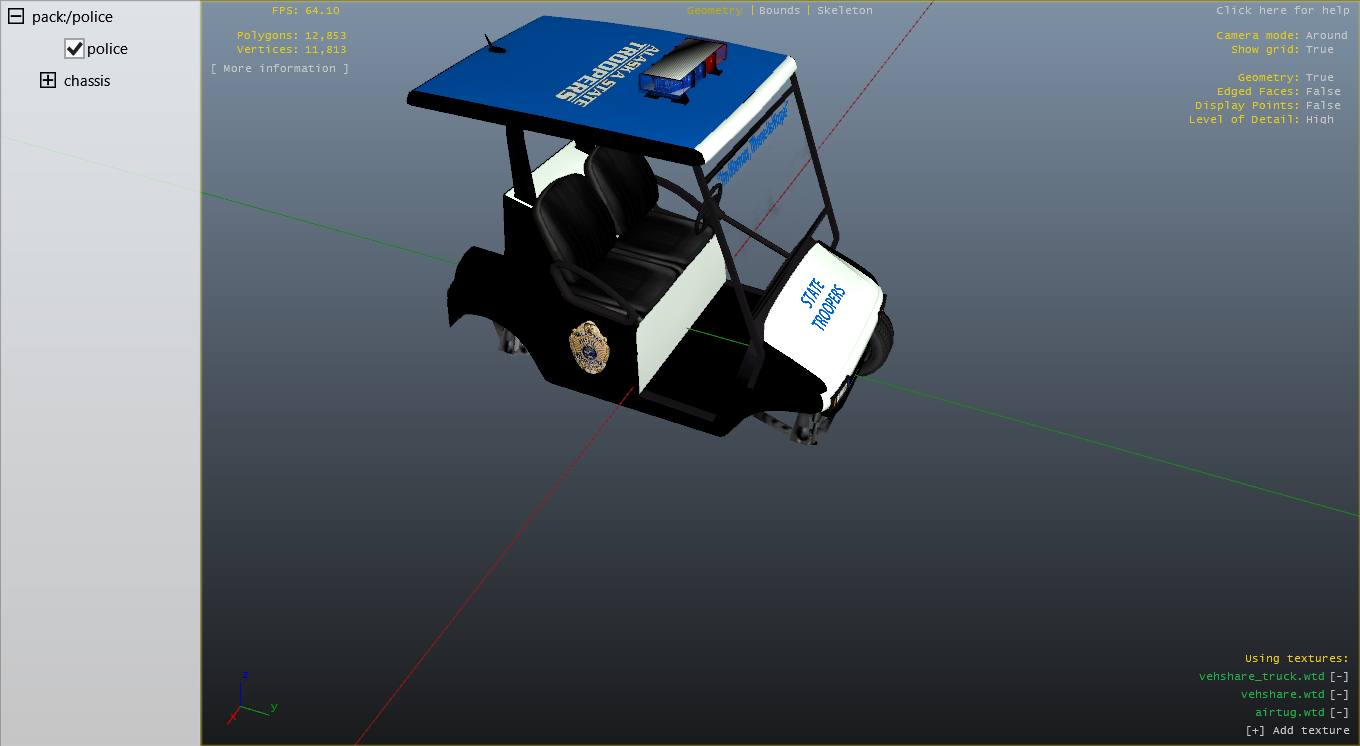This screenshot has width=1360, height=746.
Task: Collapse the pack:/police tree node
Action: click(x=16, y=17)
